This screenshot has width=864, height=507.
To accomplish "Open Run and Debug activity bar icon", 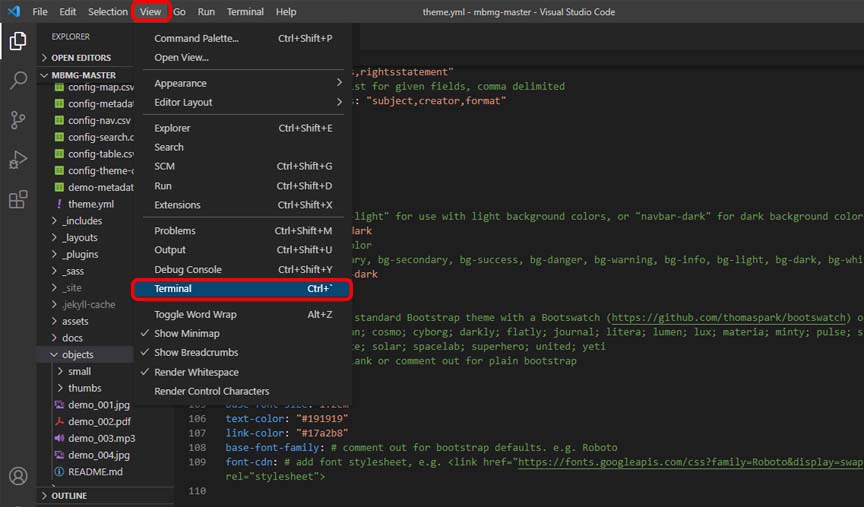I will point(17,159).
